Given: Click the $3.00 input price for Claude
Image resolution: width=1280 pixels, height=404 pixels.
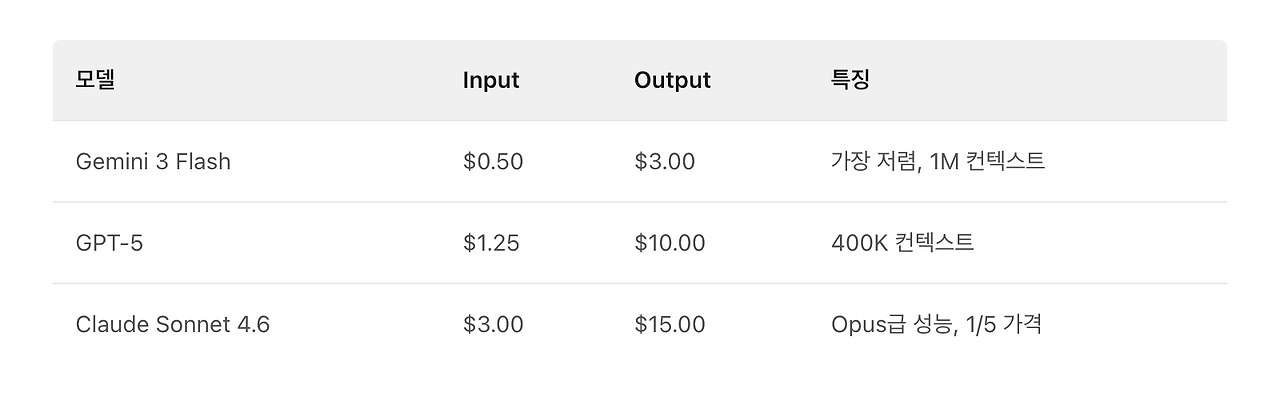Looking at the screenshot, I should coord(493,324).
